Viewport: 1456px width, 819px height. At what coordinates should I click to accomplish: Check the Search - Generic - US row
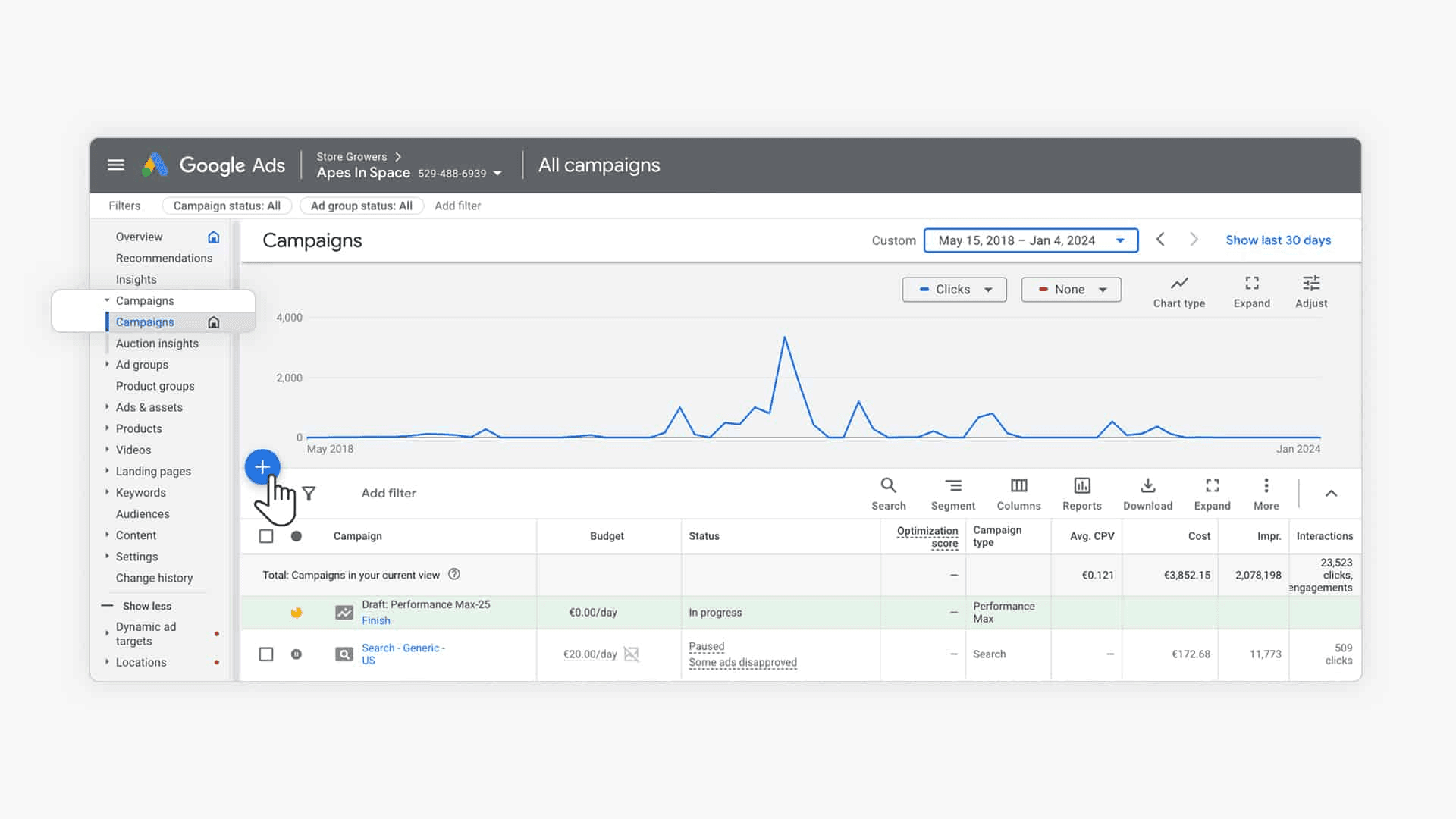(x=266, y=654)
